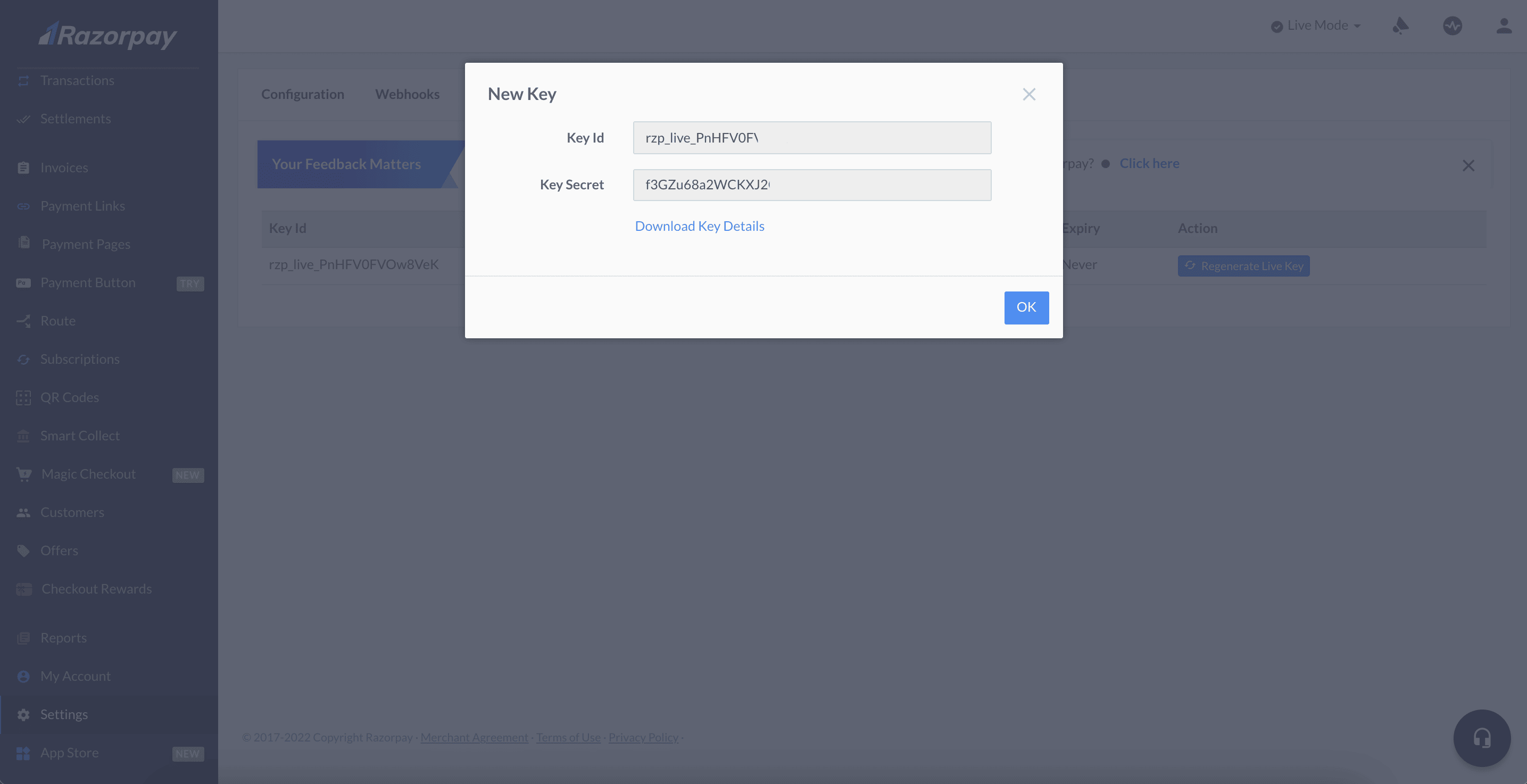Open Offers section label

pos(59,551)
